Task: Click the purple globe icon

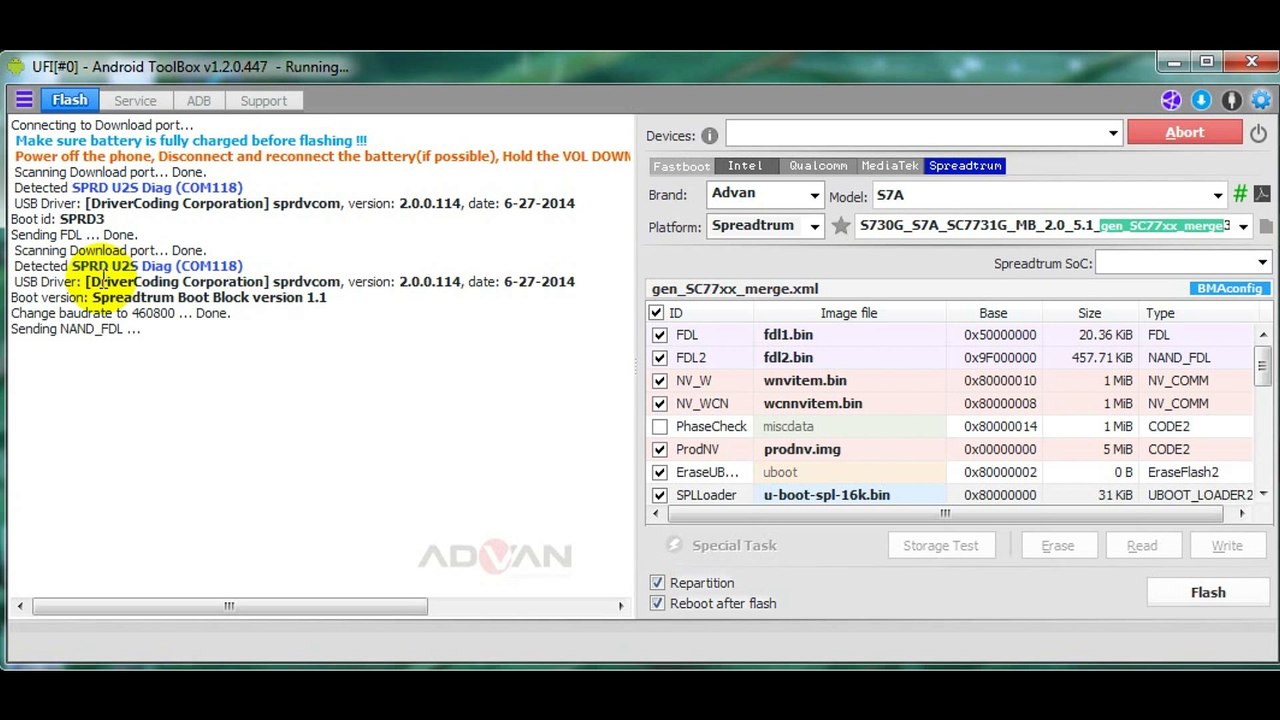Action: pyautogui.click(x=1171, y=100)
